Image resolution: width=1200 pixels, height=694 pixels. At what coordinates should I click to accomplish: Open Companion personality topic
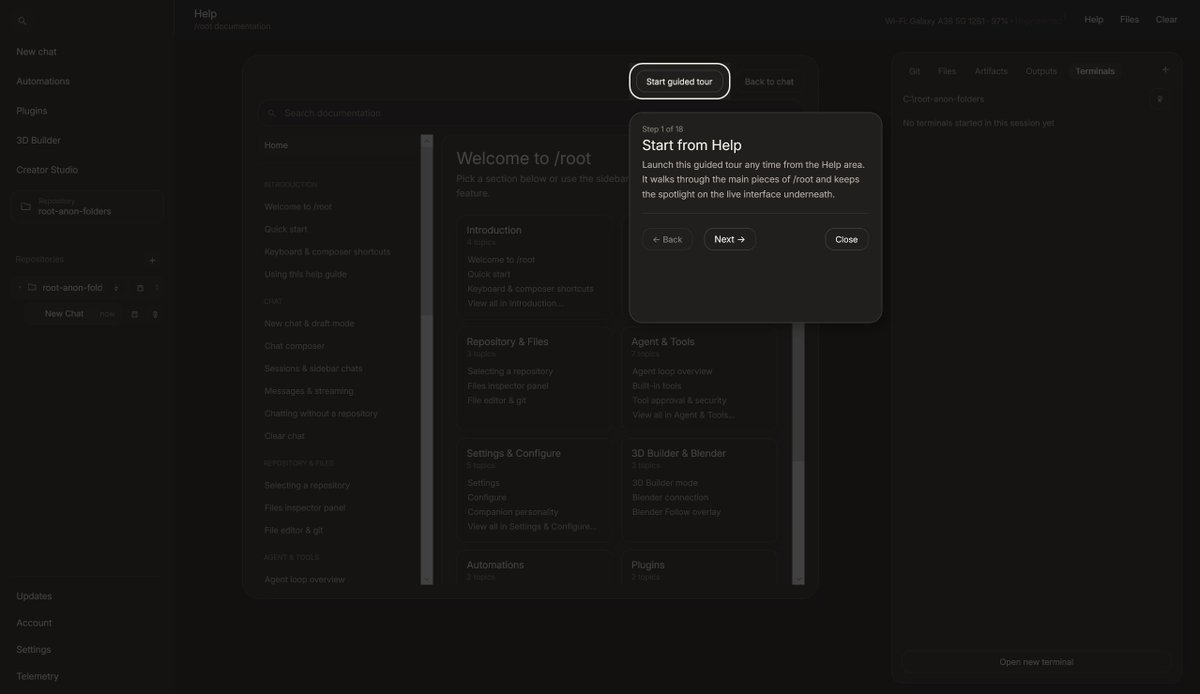point(512,512)
